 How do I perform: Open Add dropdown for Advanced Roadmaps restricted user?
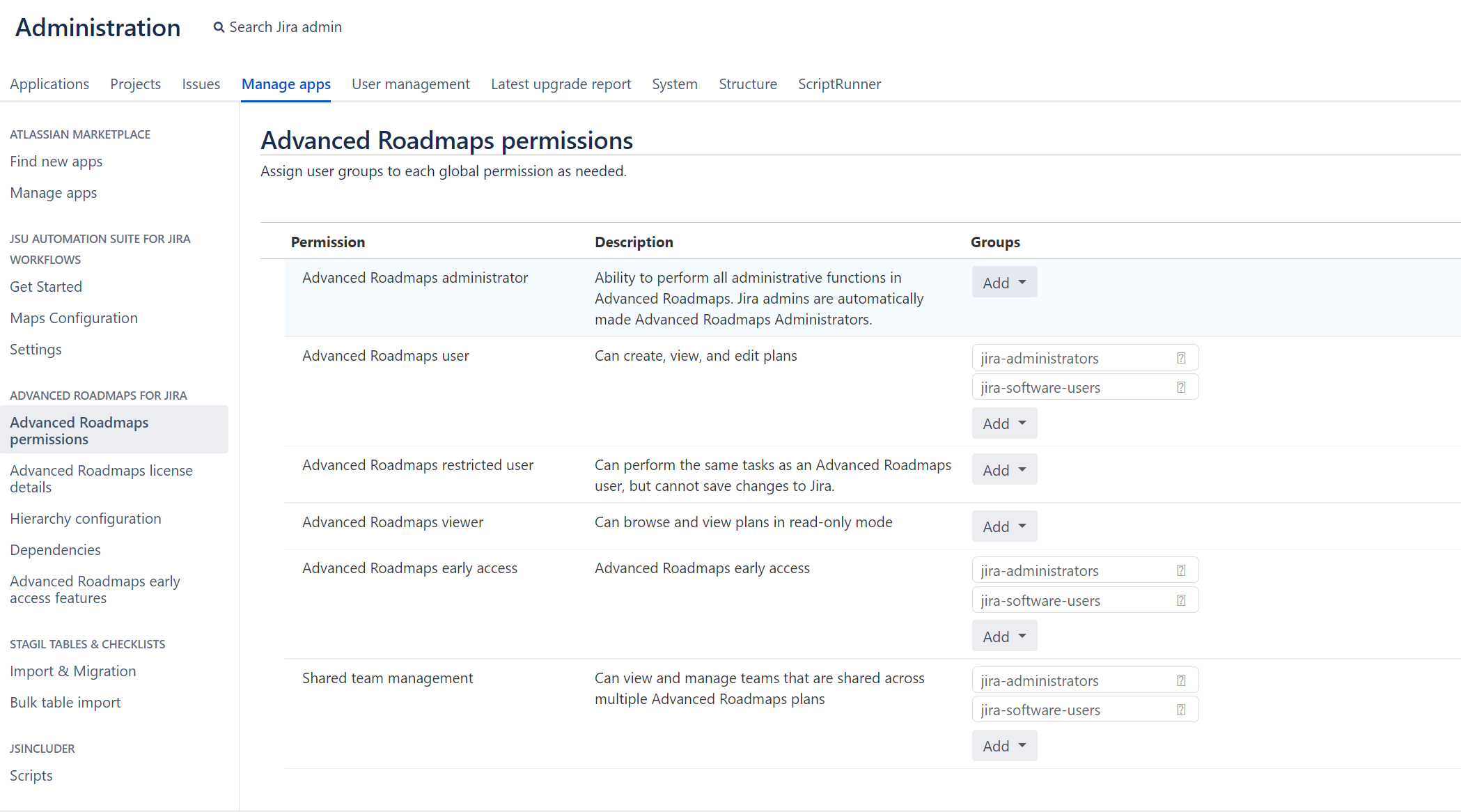point(1003,469)
